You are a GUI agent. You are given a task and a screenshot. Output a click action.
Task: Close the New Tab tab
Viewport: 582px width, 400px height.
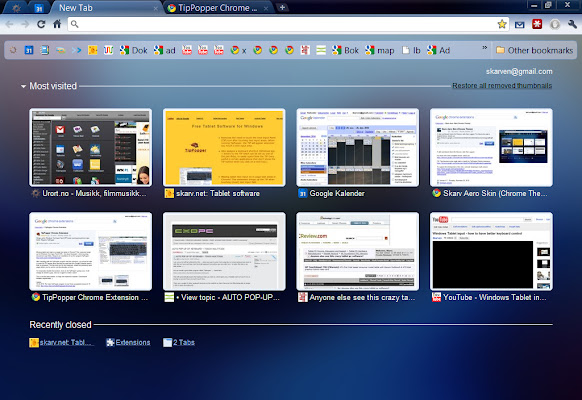(x=156, y=9)
